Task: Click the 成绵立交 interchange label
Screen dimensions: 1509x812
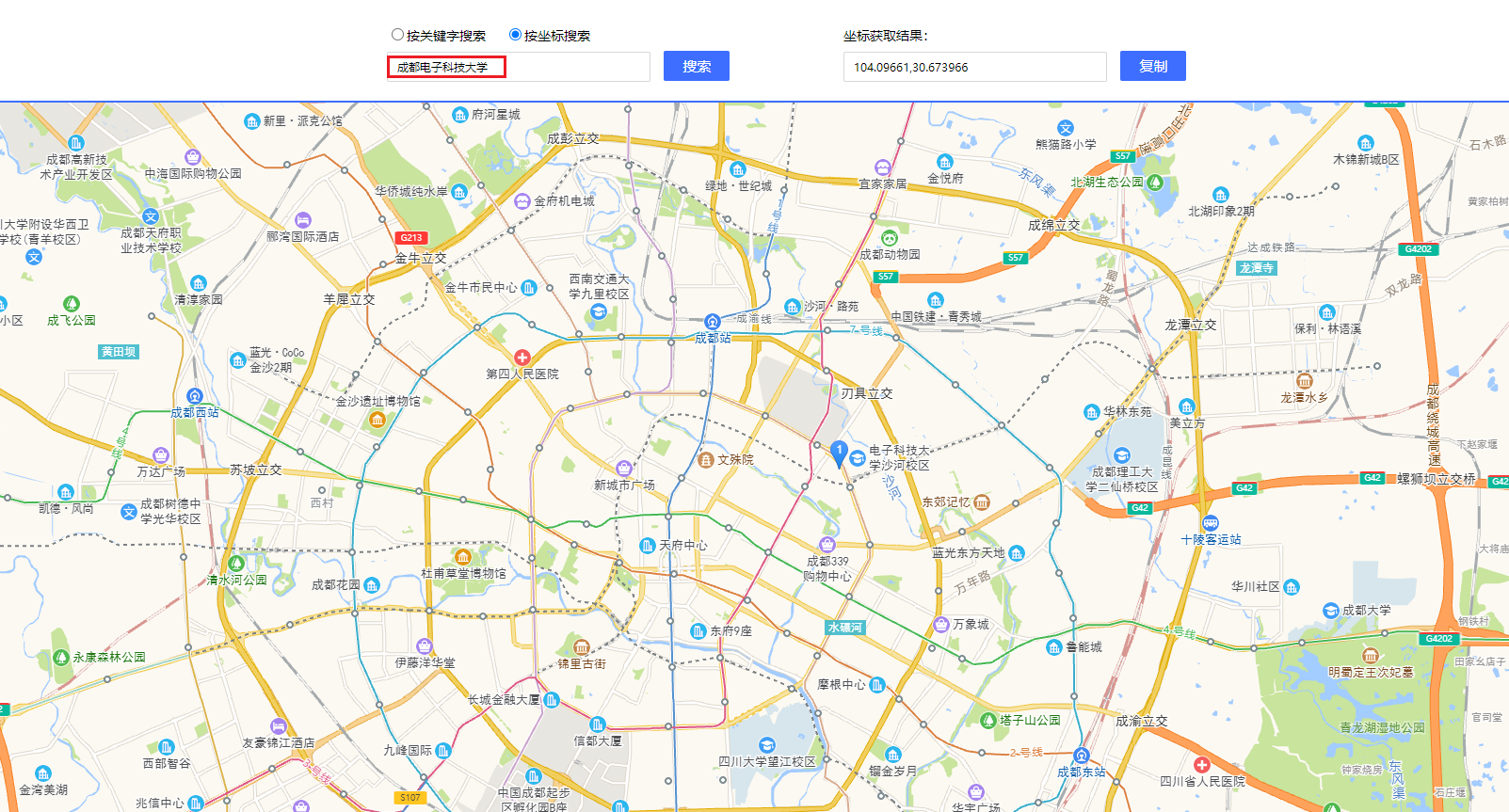Action: (1054, 225)
